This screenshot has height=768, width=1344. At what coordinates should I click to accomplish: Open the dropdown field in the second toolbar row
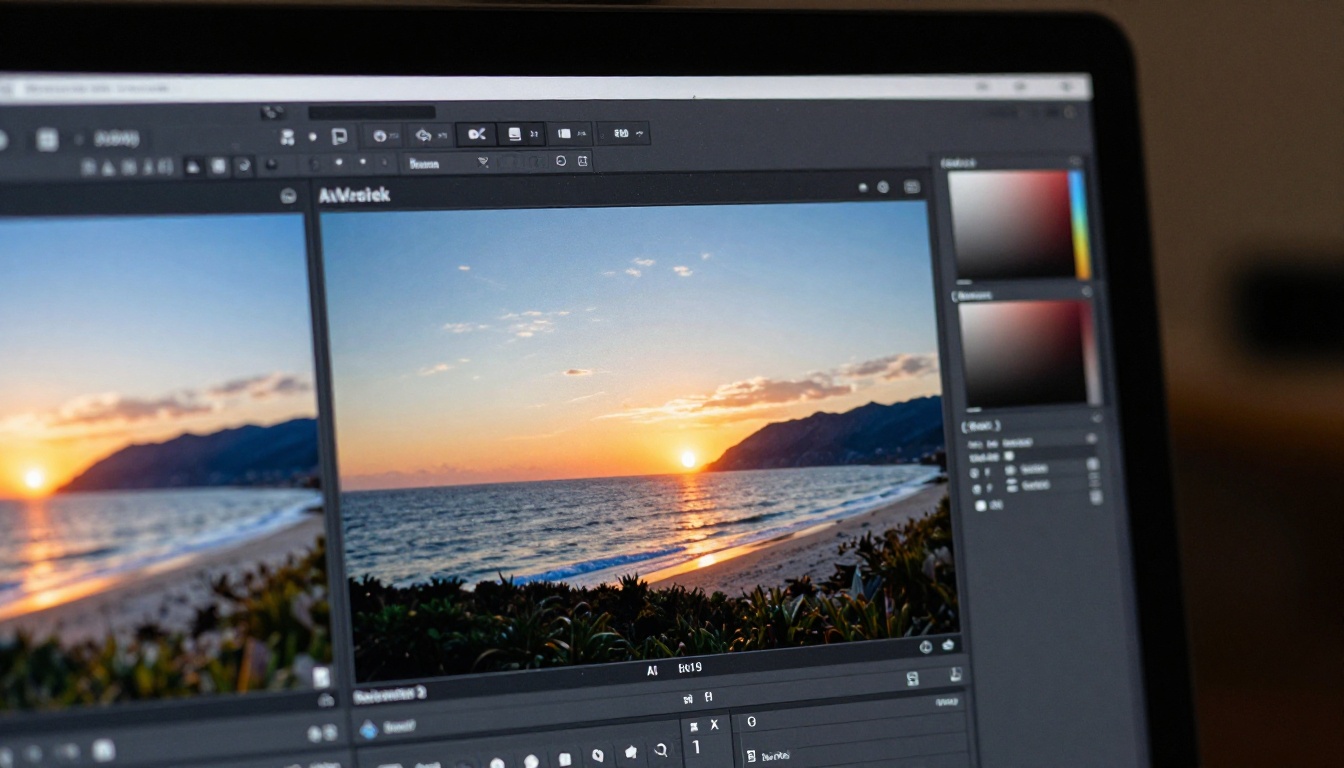(x=449, y=162)
